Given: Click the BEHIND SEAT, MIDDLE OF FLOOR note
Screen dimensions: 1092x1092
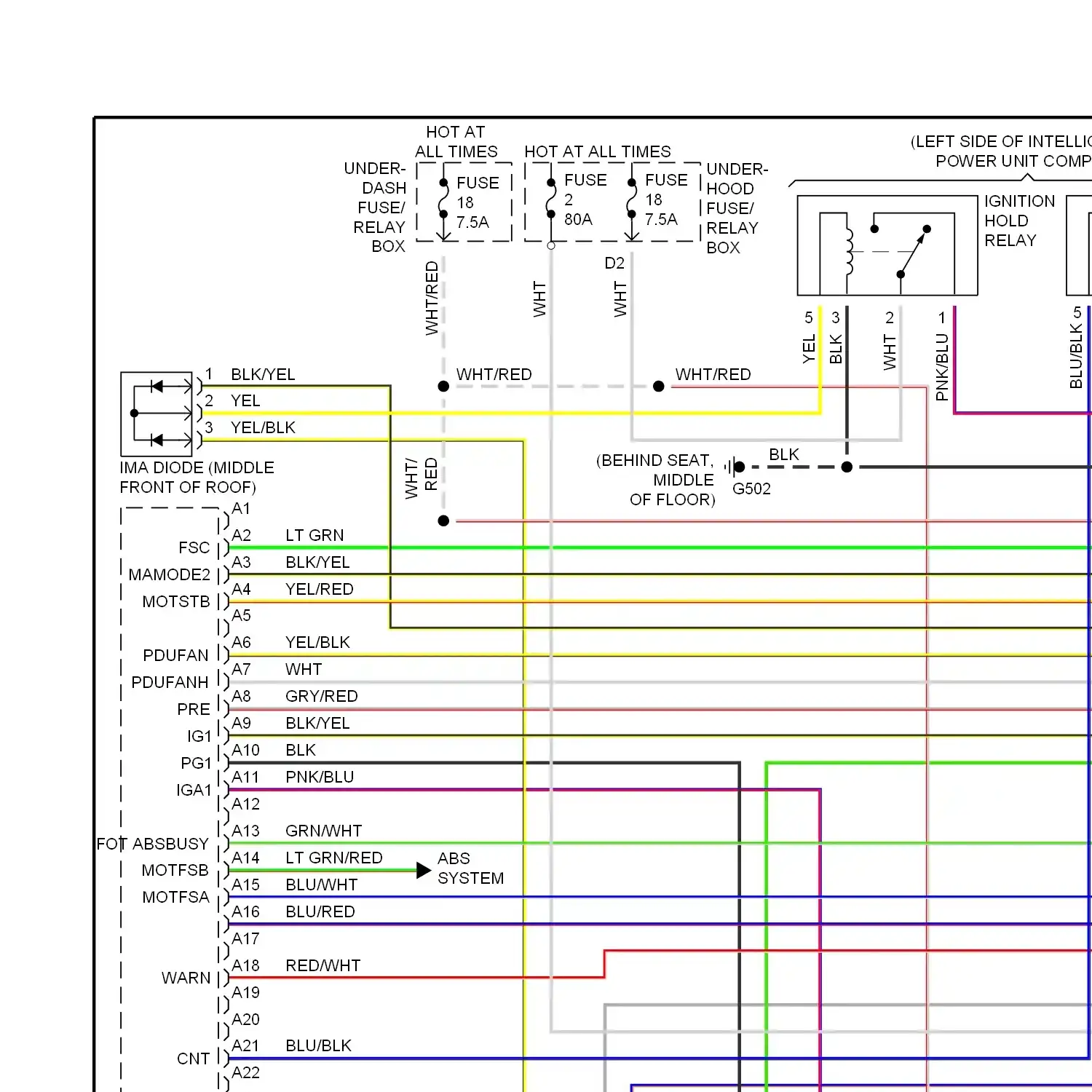Looking at the screenshot, I should click(655, 480).
